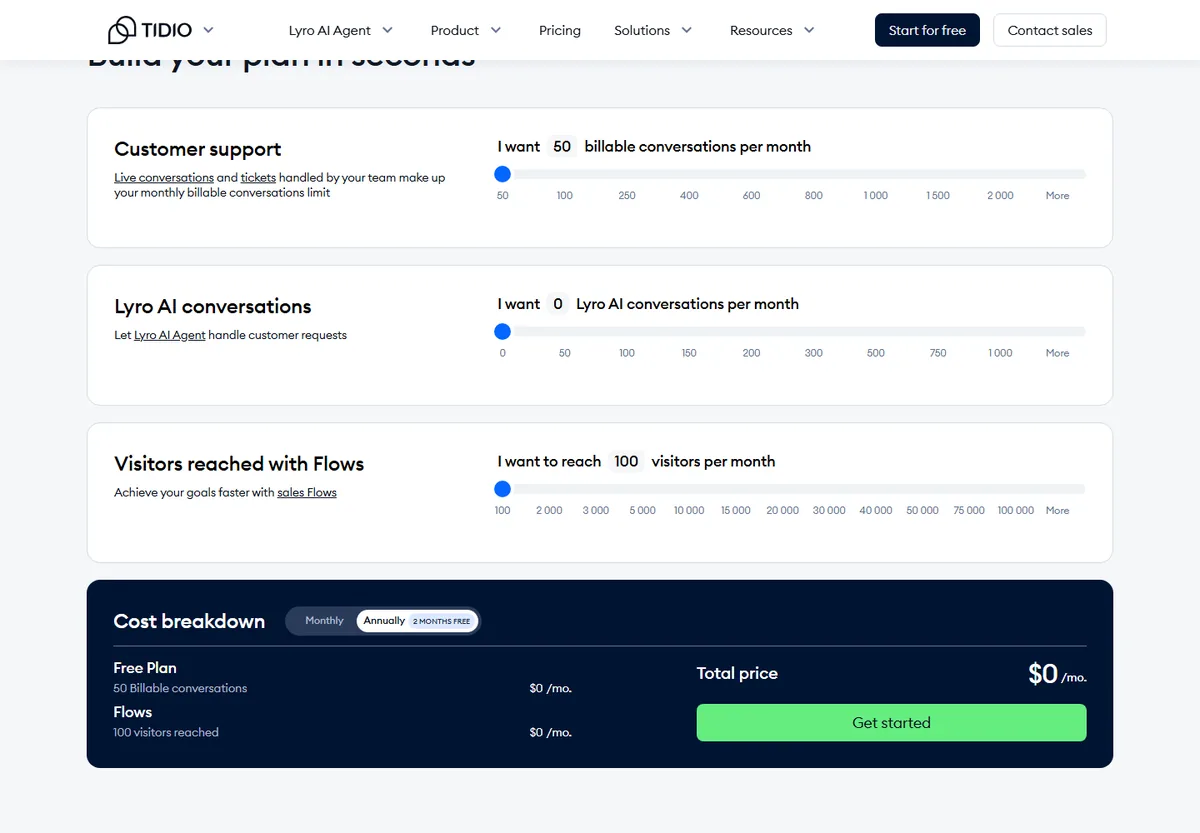Image resolution: width=1200 pixels, height=833 pixels.
Task: Set Flows slider to 15 000 visitors
Action: click(x=736, y=510)
